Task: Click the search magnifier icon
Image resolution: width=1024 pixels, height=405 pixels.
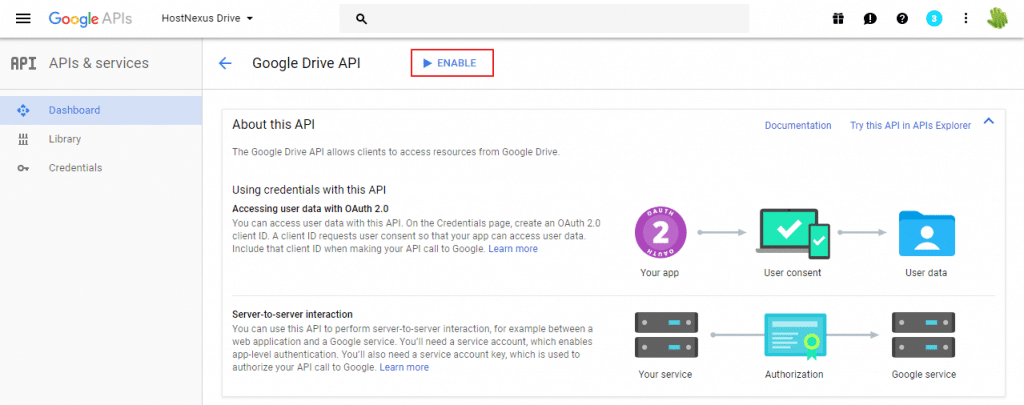Action: click(x=361, y=19)
